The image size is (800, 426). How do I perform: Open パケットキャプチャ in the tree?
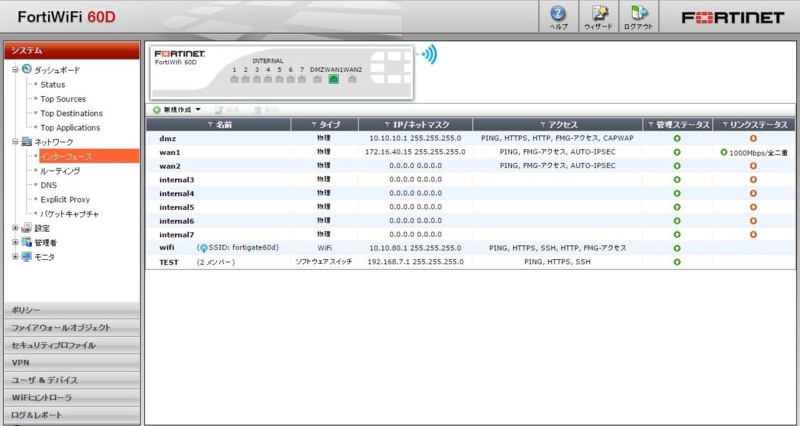click(x=69, y=214)
